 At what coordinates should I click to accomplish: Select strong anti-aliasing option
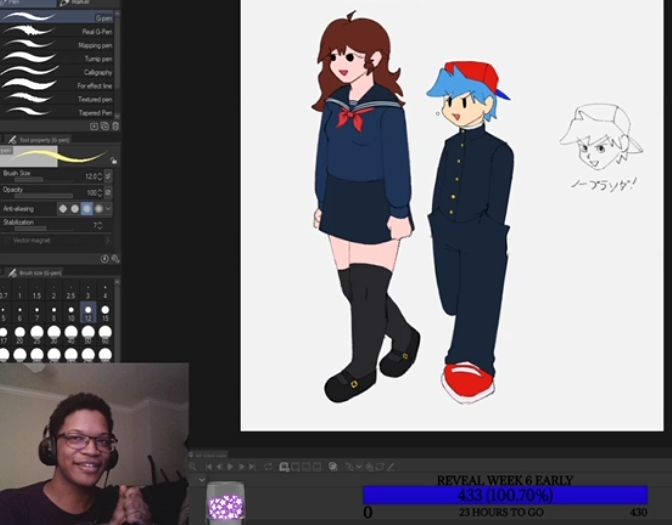click(x=99, y=209)
